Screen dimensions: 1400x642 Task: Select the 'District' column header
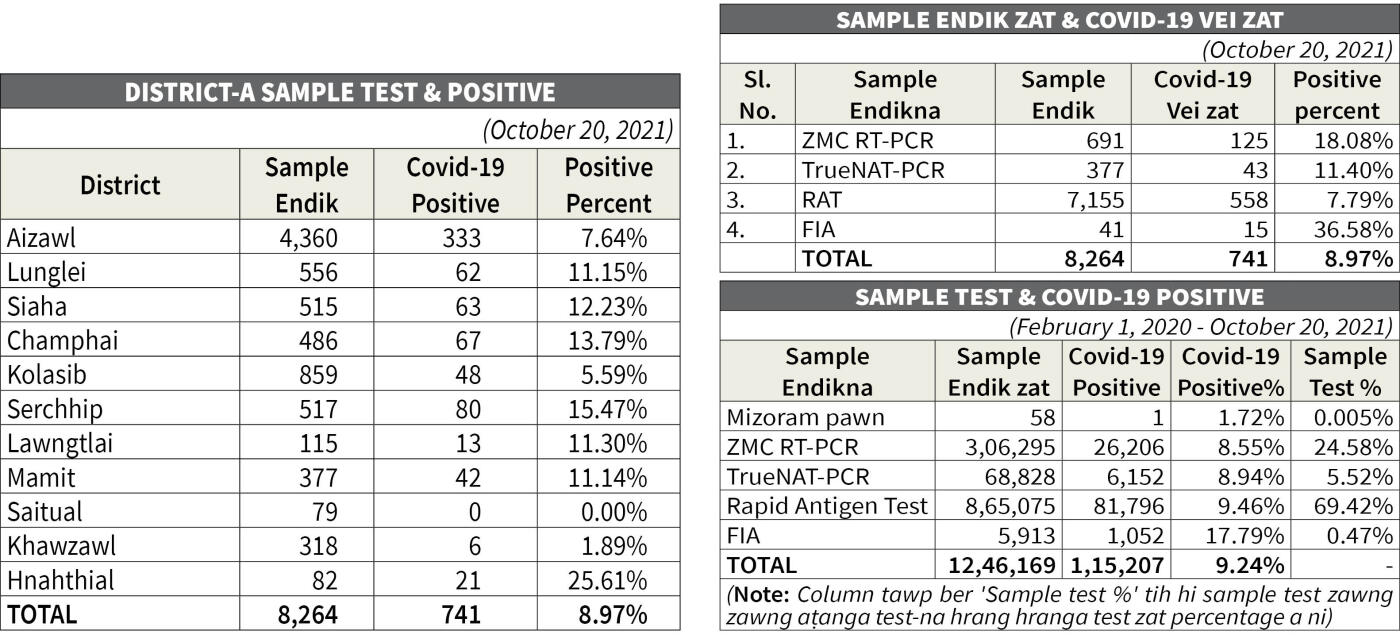tap(120, 185)
